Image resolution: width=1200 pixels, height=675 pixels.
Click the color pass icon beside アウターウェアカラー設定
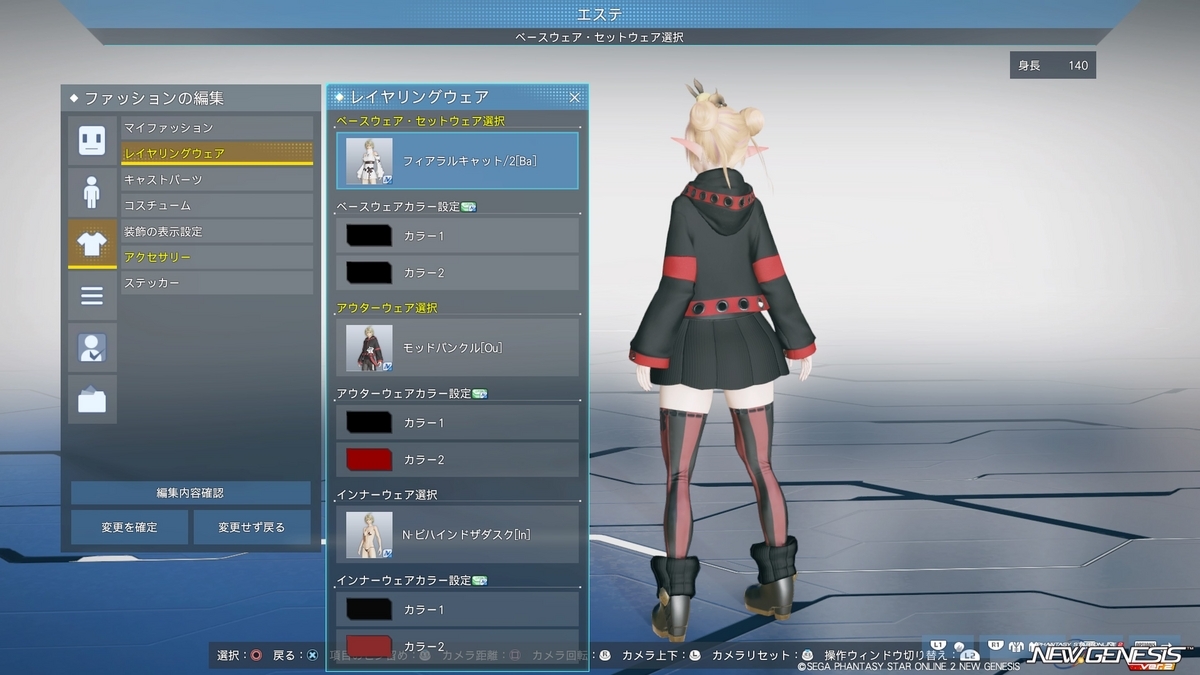(x=479, y=394)
